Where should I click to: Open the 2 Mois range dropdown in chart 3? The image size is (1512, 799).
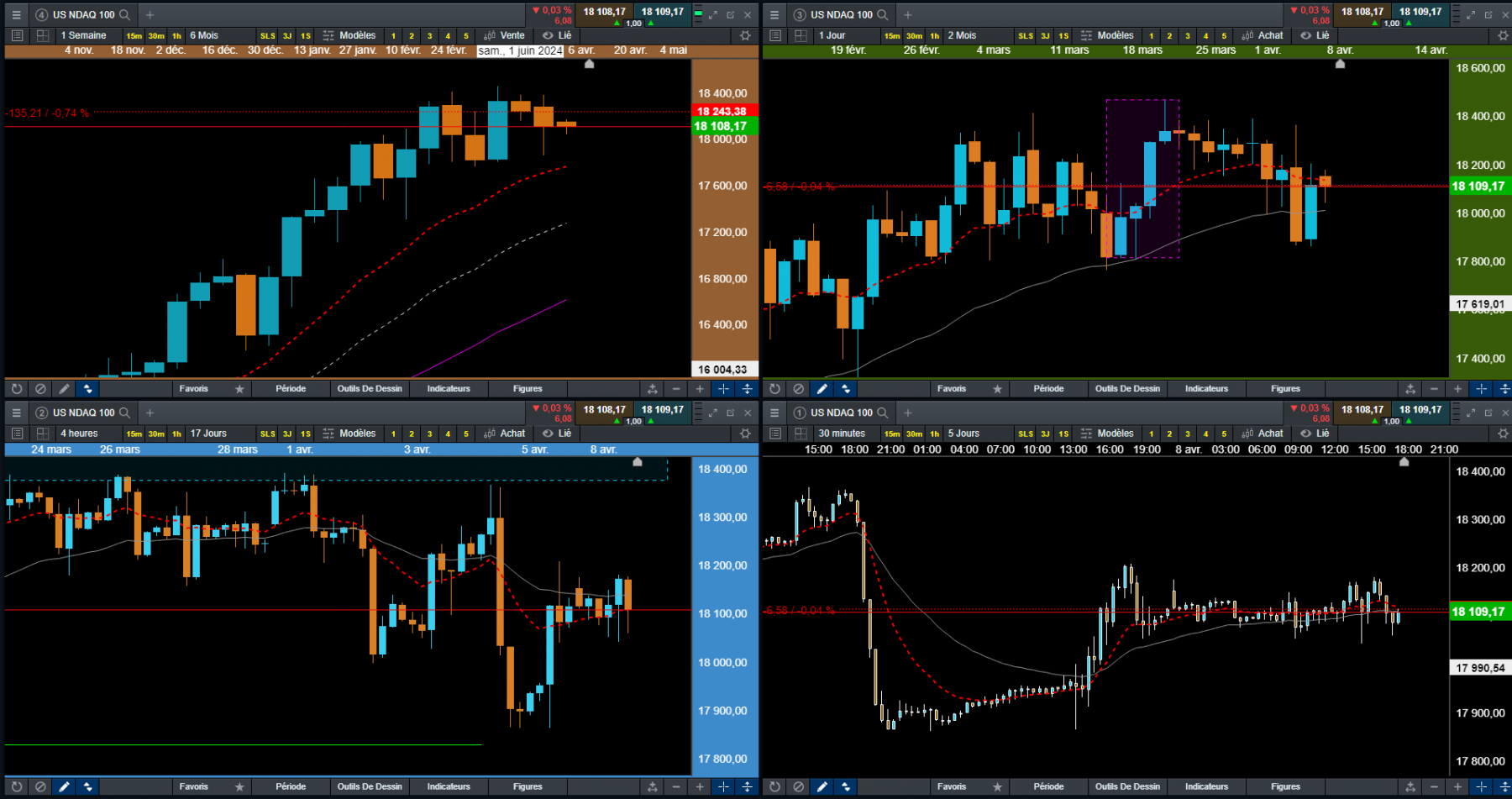977,35
